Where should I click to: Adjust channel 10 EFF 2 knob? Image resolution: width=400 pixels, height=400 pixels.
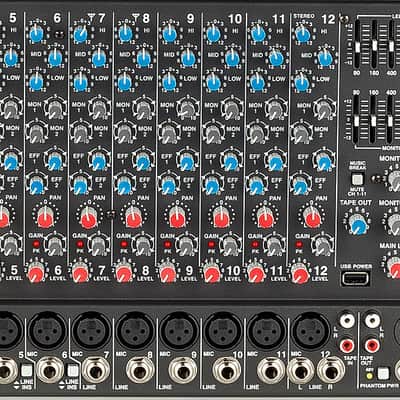click(x=213, y=186)
